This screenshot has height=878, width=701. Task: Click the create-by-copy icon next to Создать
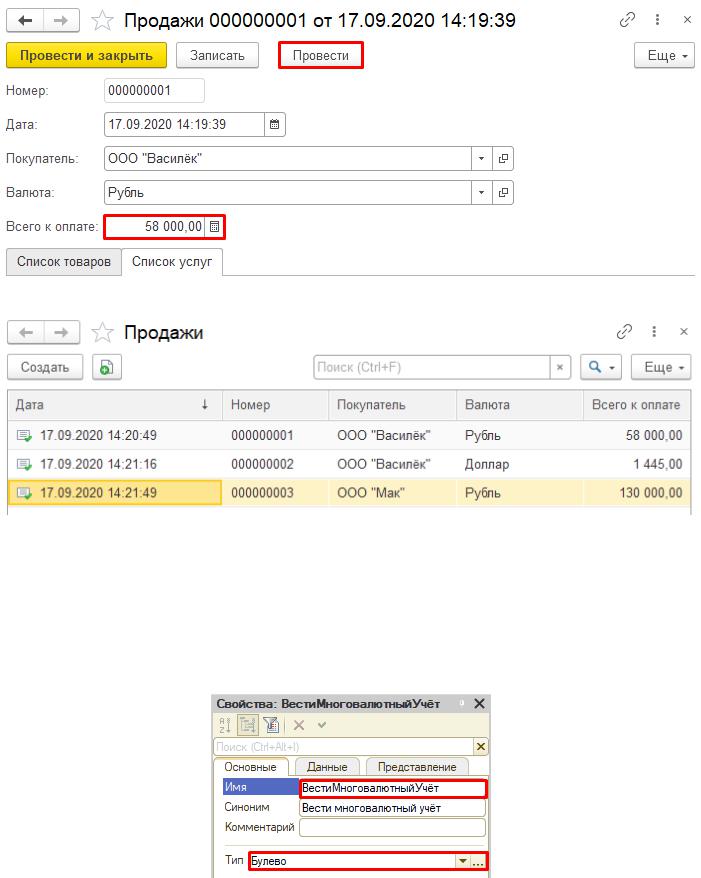tap(106, 367)
